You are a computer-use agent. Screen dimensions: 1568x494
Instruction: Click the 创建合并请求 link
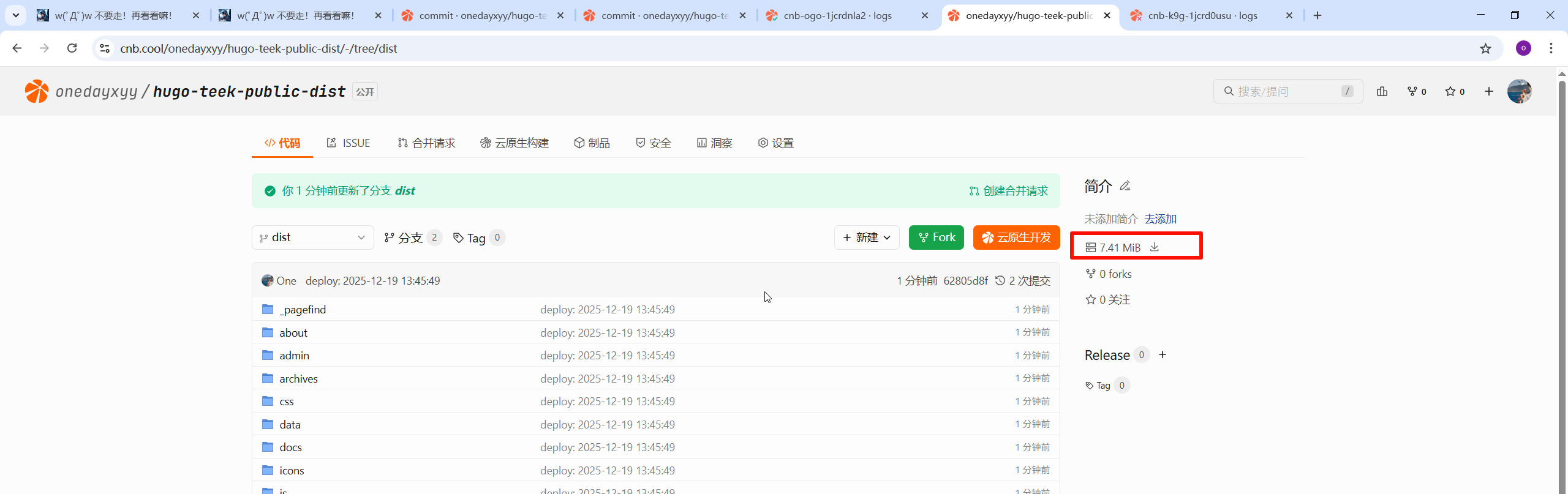pyautogui.click(x=1009, y=191)
